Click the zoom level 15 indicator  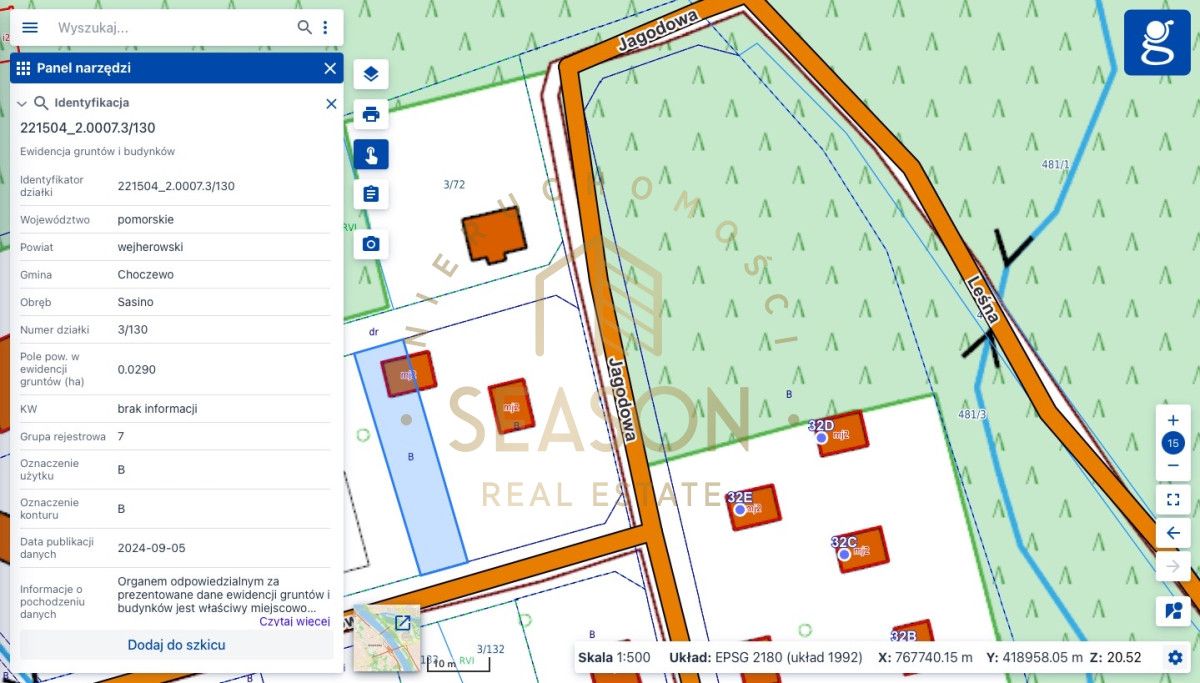point(1173,443)
